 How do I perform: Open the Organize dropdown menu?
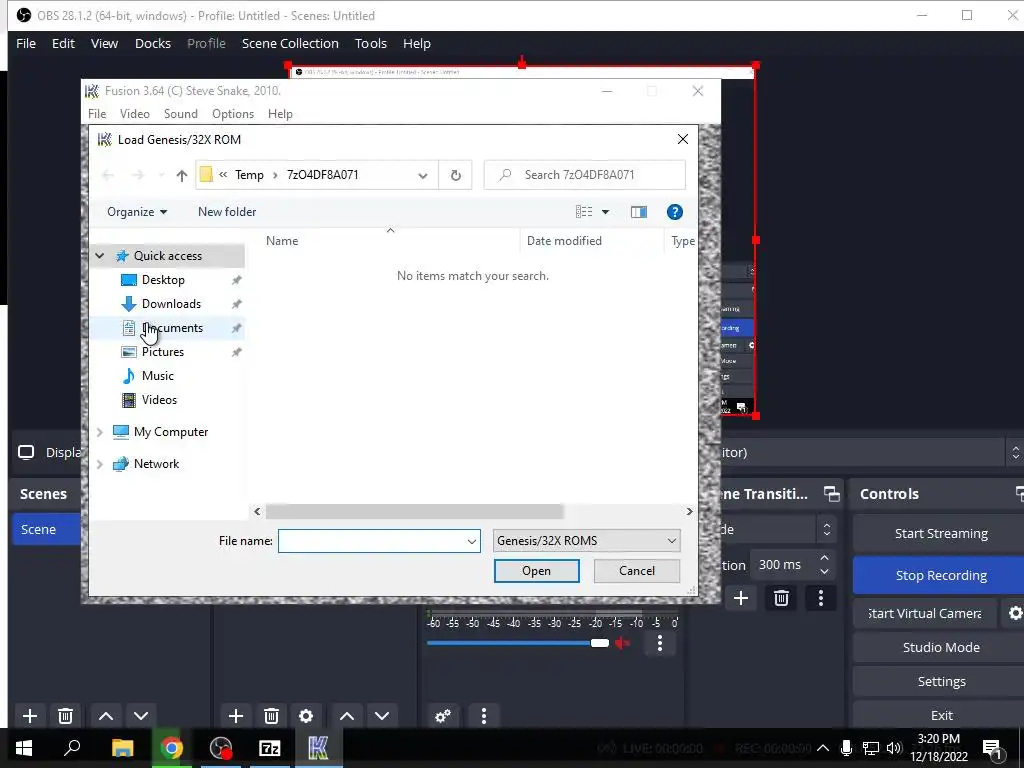click(x=137, y=212)
